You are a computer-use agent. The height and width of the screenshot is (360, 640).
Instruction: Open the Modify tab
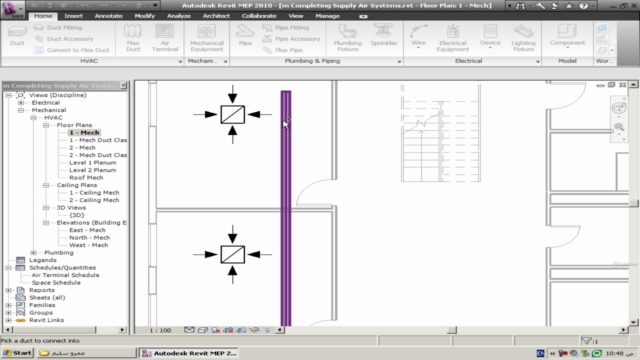click(x=144, y=16)
